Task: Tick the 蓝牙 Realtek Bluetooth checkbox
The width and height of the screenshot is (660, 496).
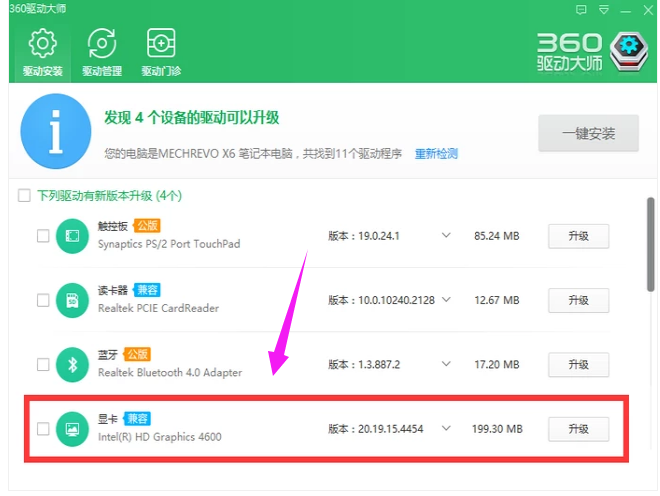Action: coord(43,364)
